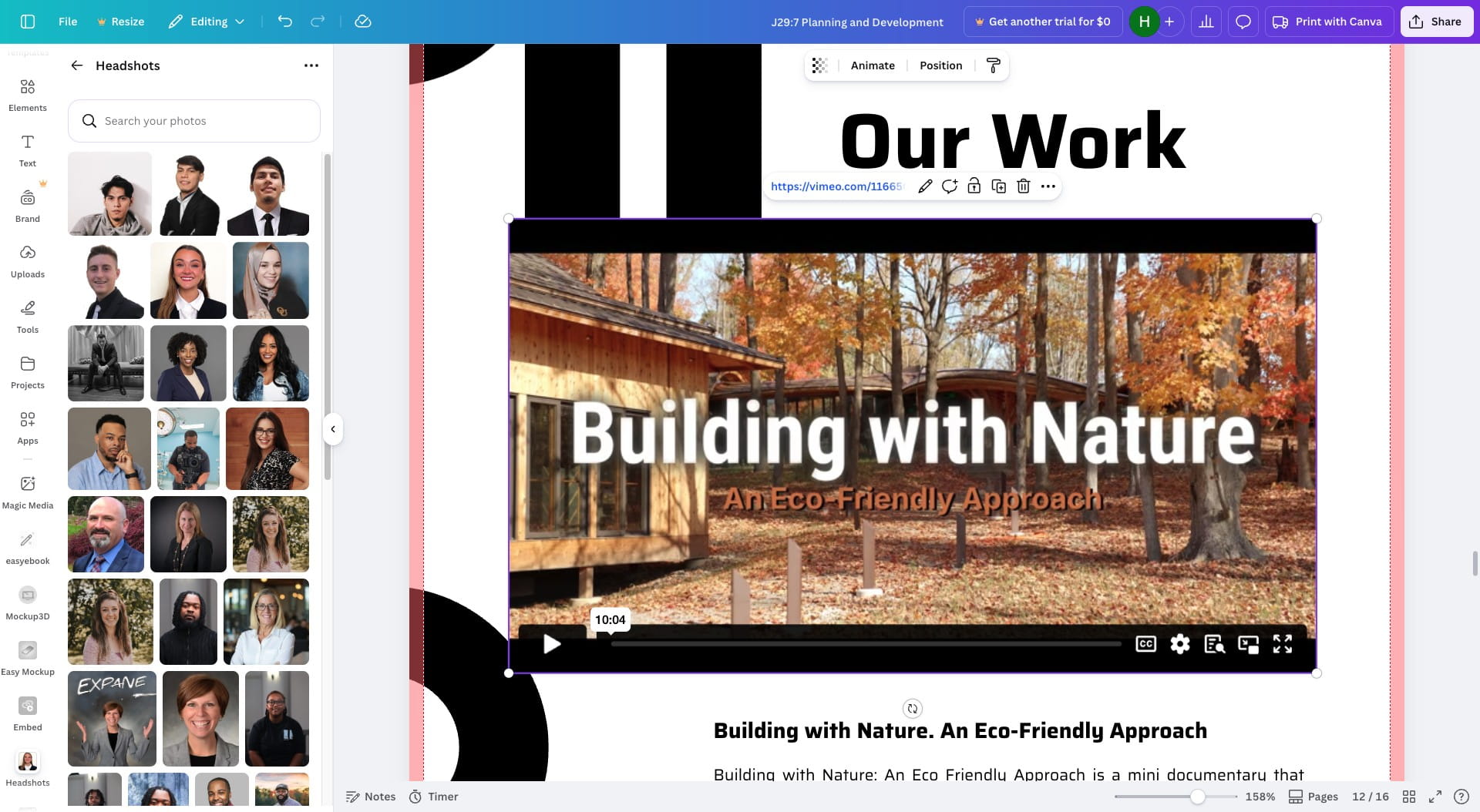Open the analytics chart icon

pyautogui.click(x=1206, y=22)
